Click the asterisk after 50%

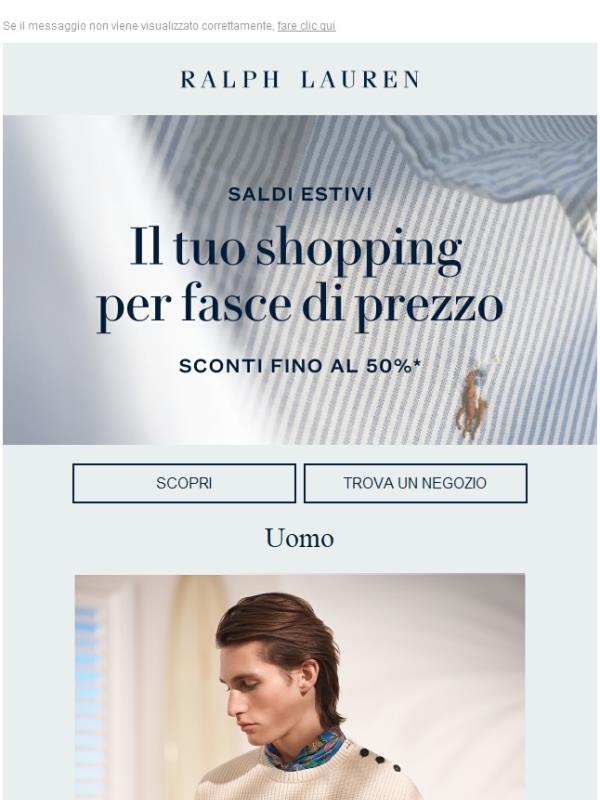click(x=418, y=363)
